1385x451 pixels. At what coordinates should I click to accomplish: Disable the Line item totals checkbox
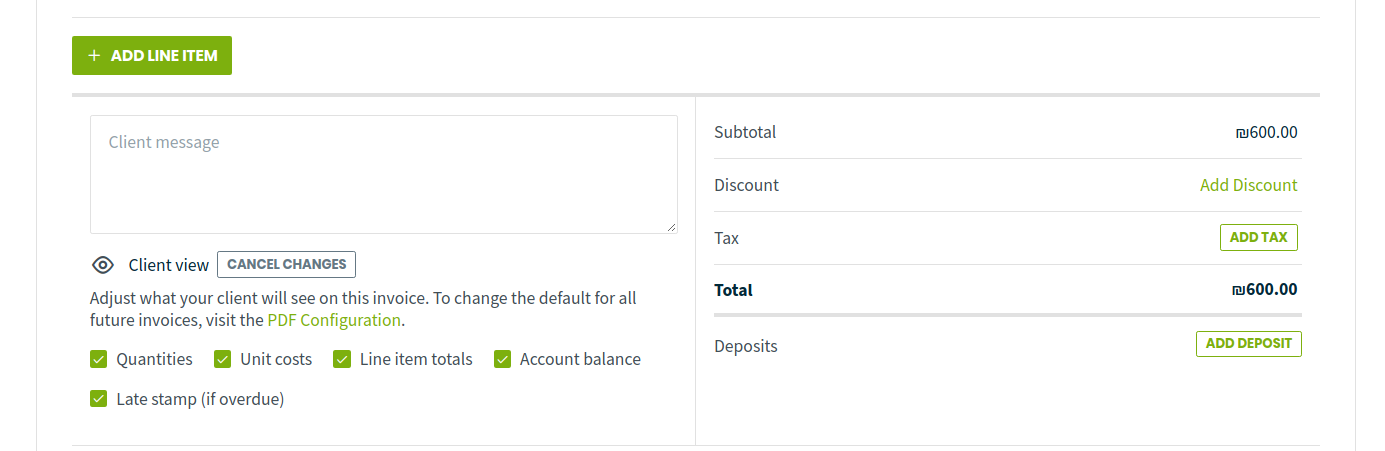pos(342,359)
